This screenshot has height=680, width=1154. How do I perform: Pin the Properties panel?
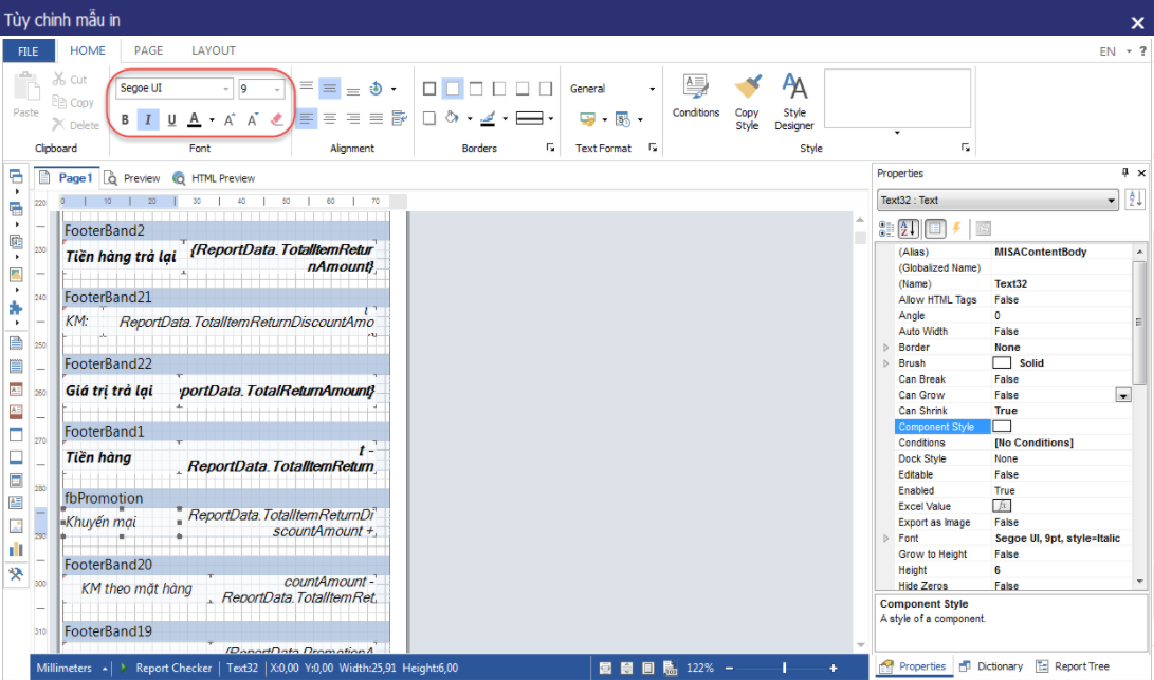pos(1125,173)
